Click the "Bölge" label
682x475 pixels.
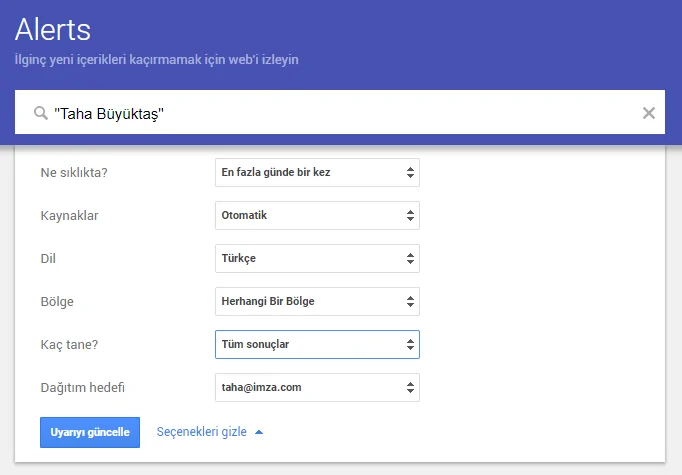[x=57, y=301]
